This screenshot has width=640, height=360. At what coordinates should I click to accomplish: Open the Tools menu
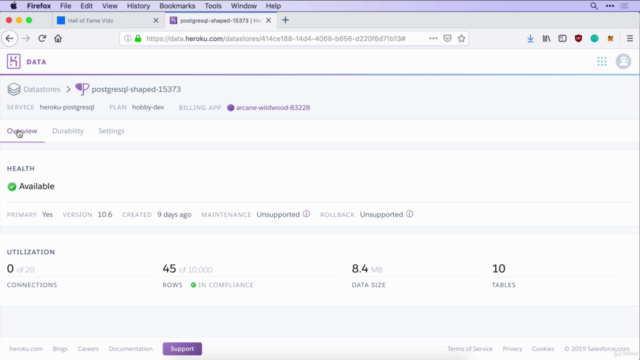(213, 6)
